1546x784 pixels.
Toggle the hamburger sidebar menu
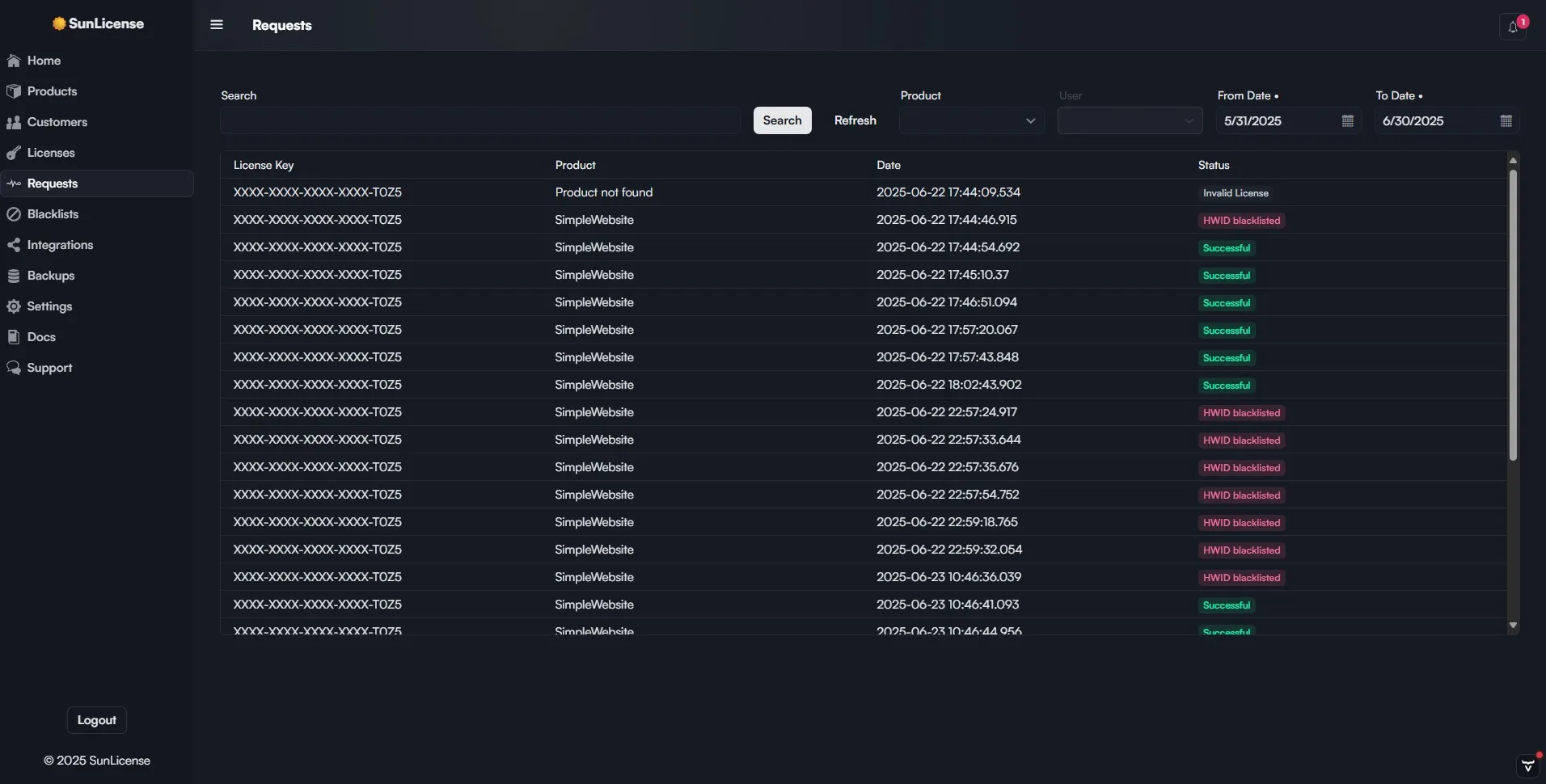(x=217, y=25)
